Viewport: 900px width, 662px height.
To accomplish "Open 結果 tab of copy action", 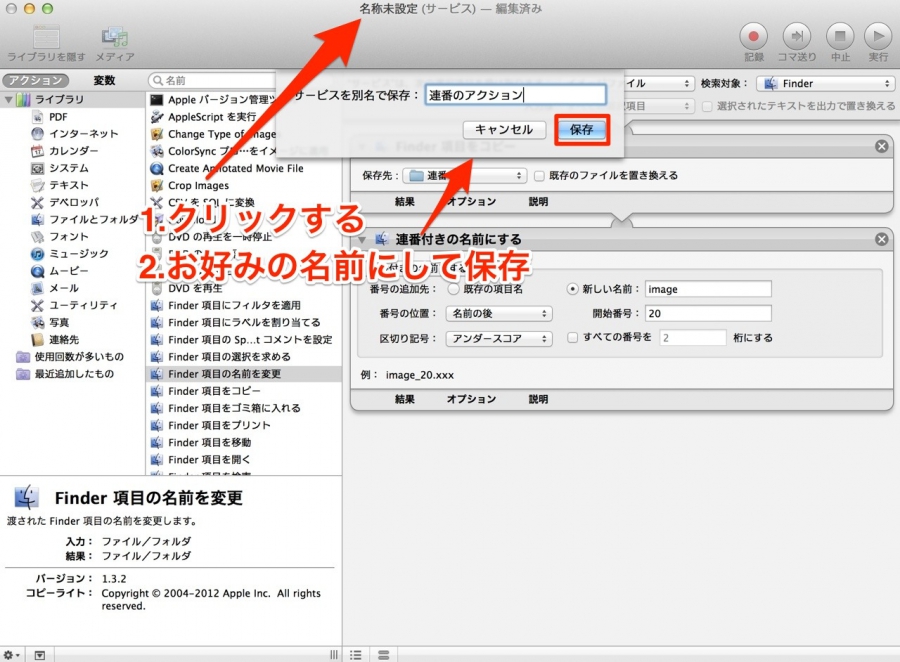I will point(405,202).
